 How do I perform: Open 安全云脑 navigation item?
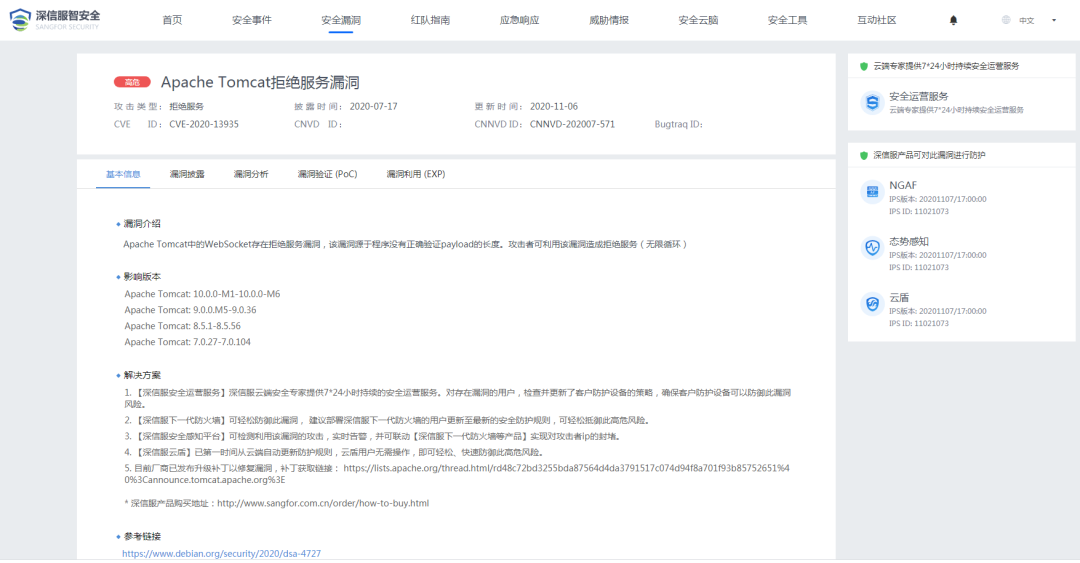[x=698, y=20]
